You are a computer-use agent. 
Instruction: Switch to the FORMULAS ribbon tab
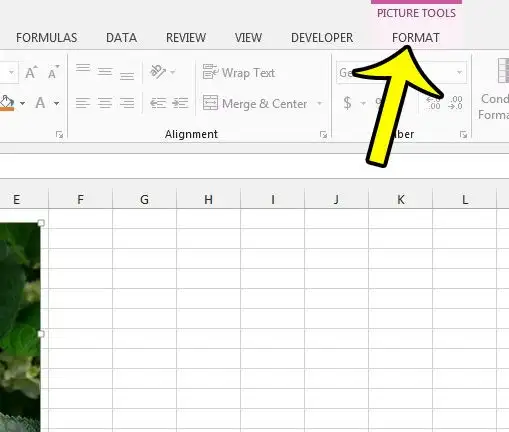(x=47, y=38)
